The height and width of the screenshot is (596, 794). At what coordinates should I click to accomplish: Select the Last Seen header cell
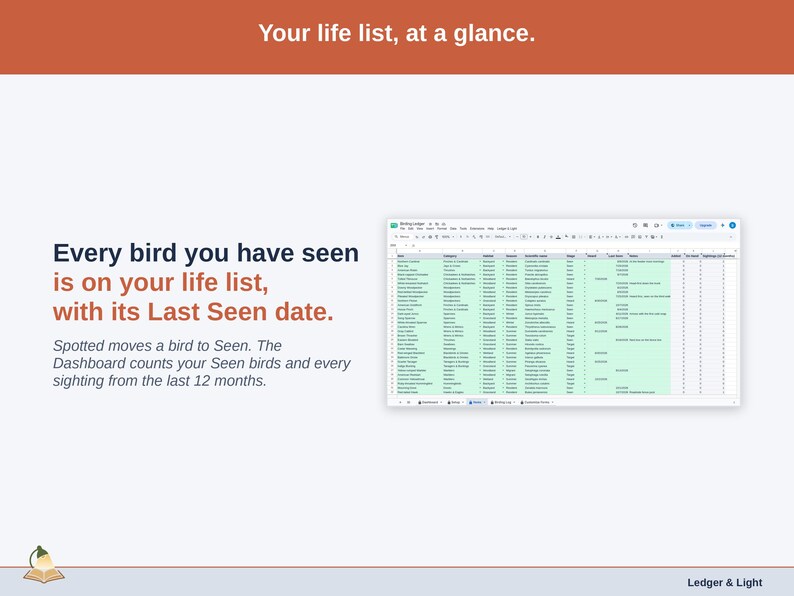[617, 256]
